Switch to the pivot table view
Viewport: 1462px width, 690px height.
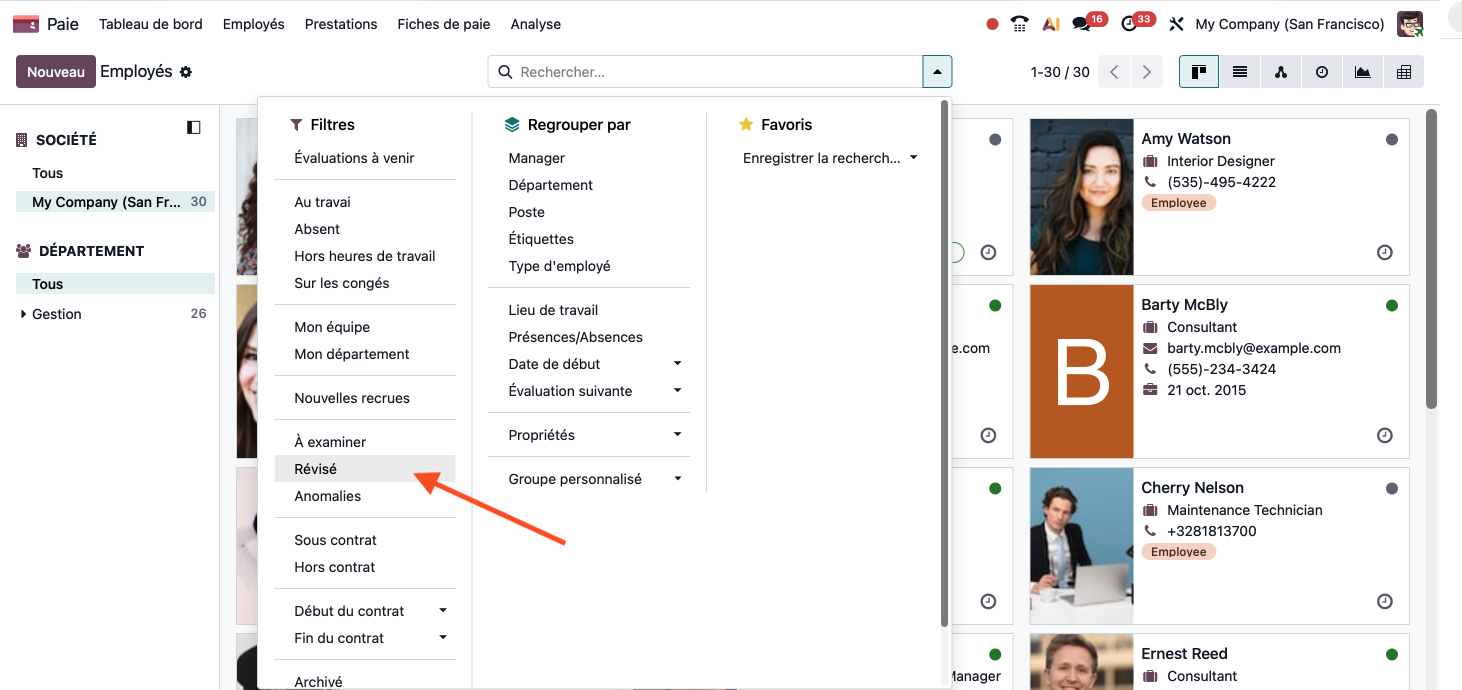click(x=1404, y=72)
